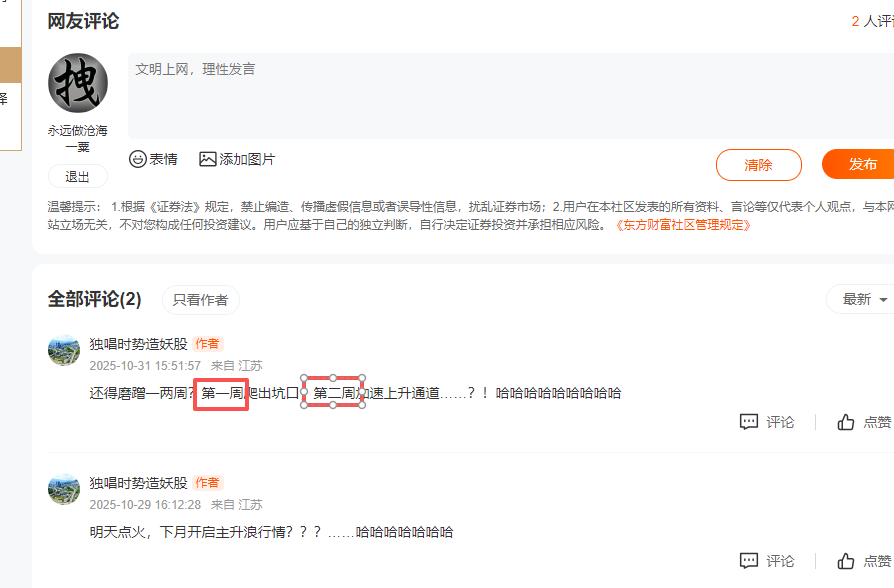Open the 表情 emoji picker icon
Viewport: 894px width, 588px height.
point(138,159)
